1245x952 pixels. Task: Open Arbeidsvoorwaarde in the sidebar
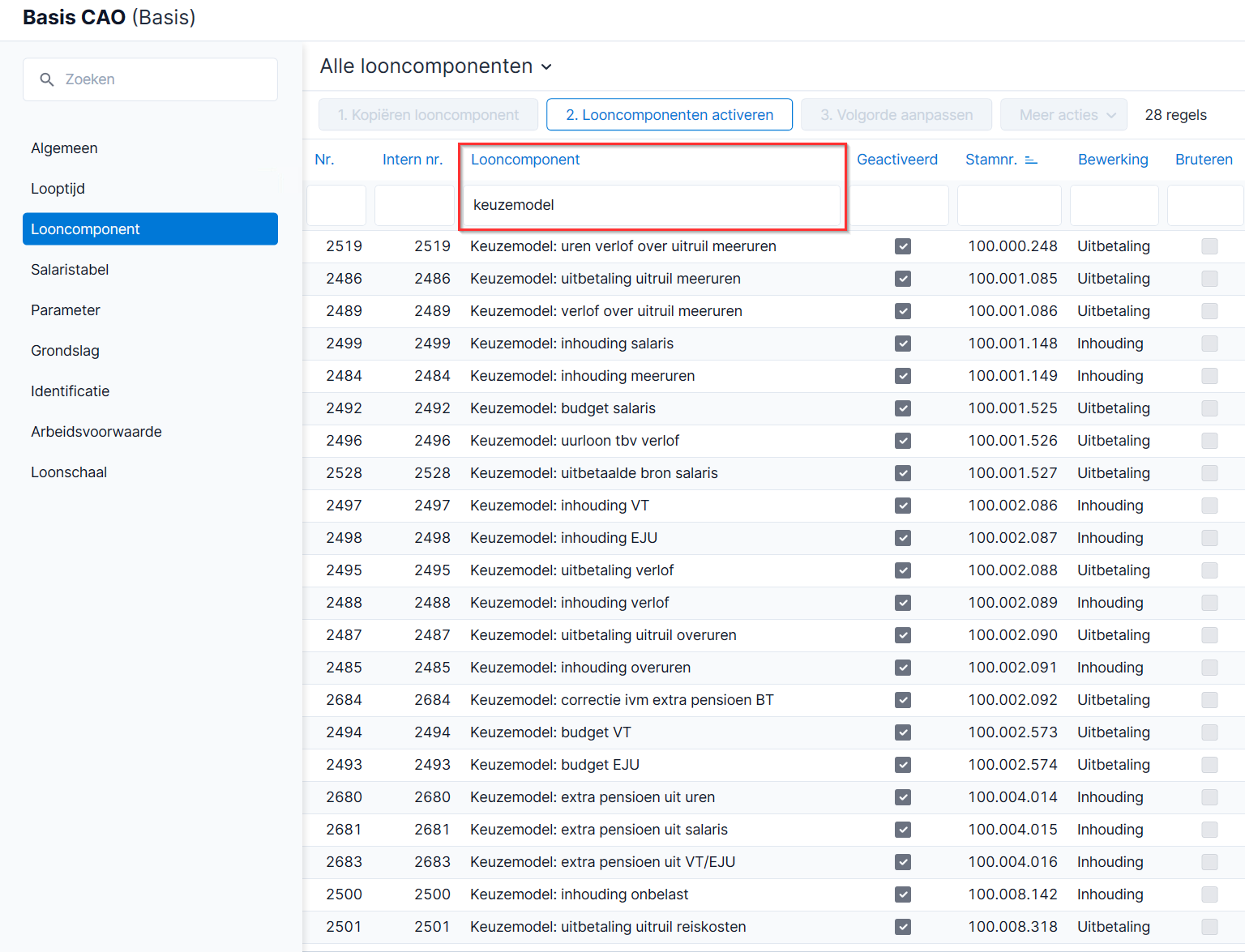[150, 432]
